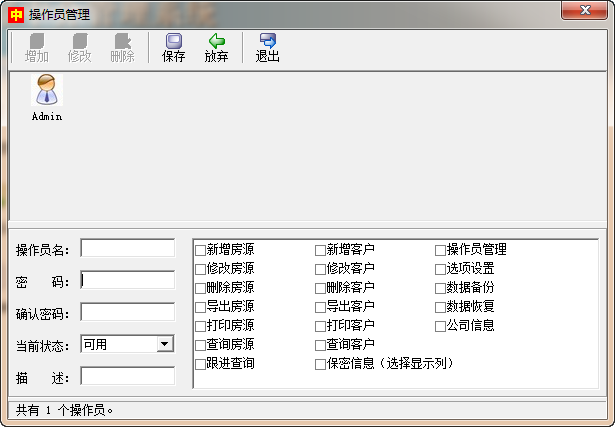Viewport: 615px width, 427px height.
Task: Enable the 操作员管理 permission checkbox
Action: [440, 250]
